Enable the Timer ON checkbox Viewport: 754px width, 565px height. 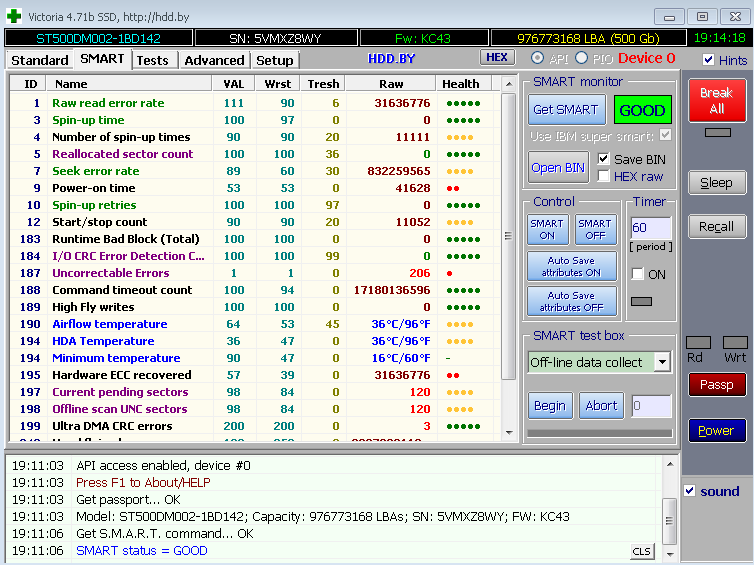638,274
